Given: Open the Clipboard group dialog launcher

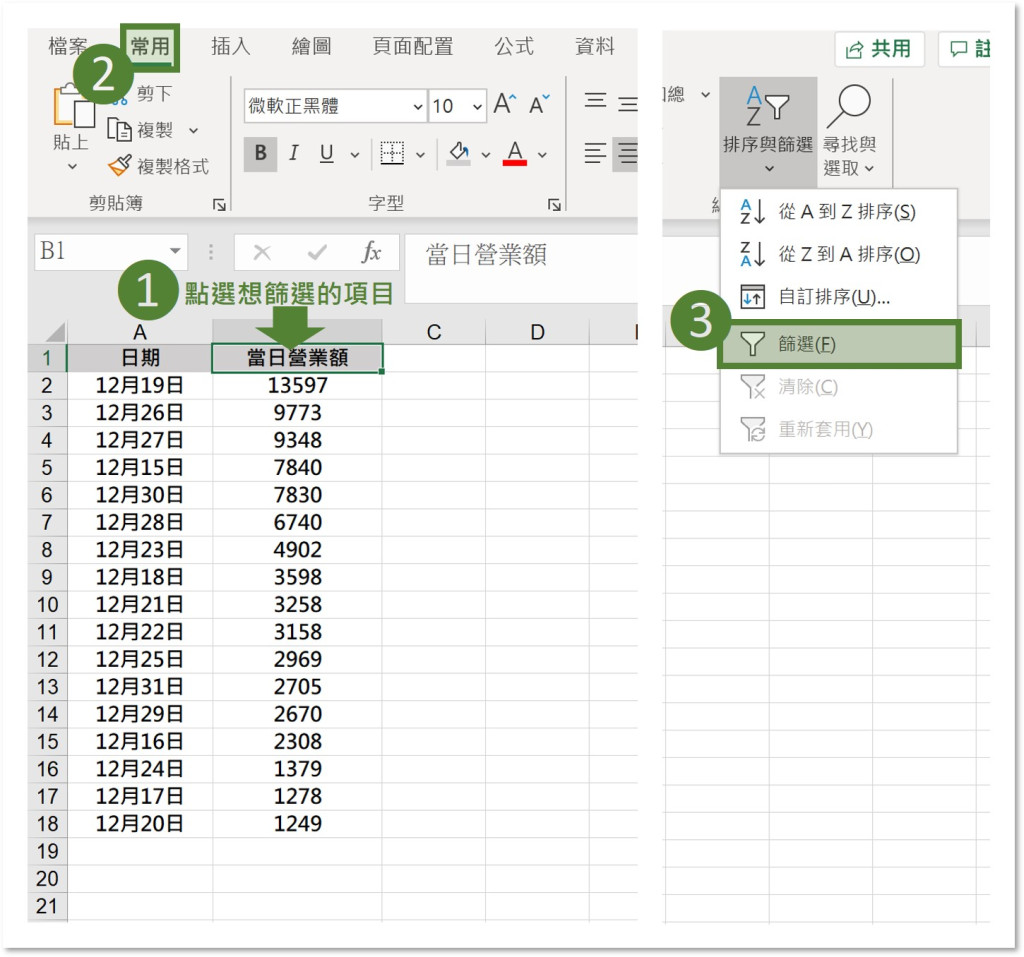Looking at the screenshot, I should (219, 205).
